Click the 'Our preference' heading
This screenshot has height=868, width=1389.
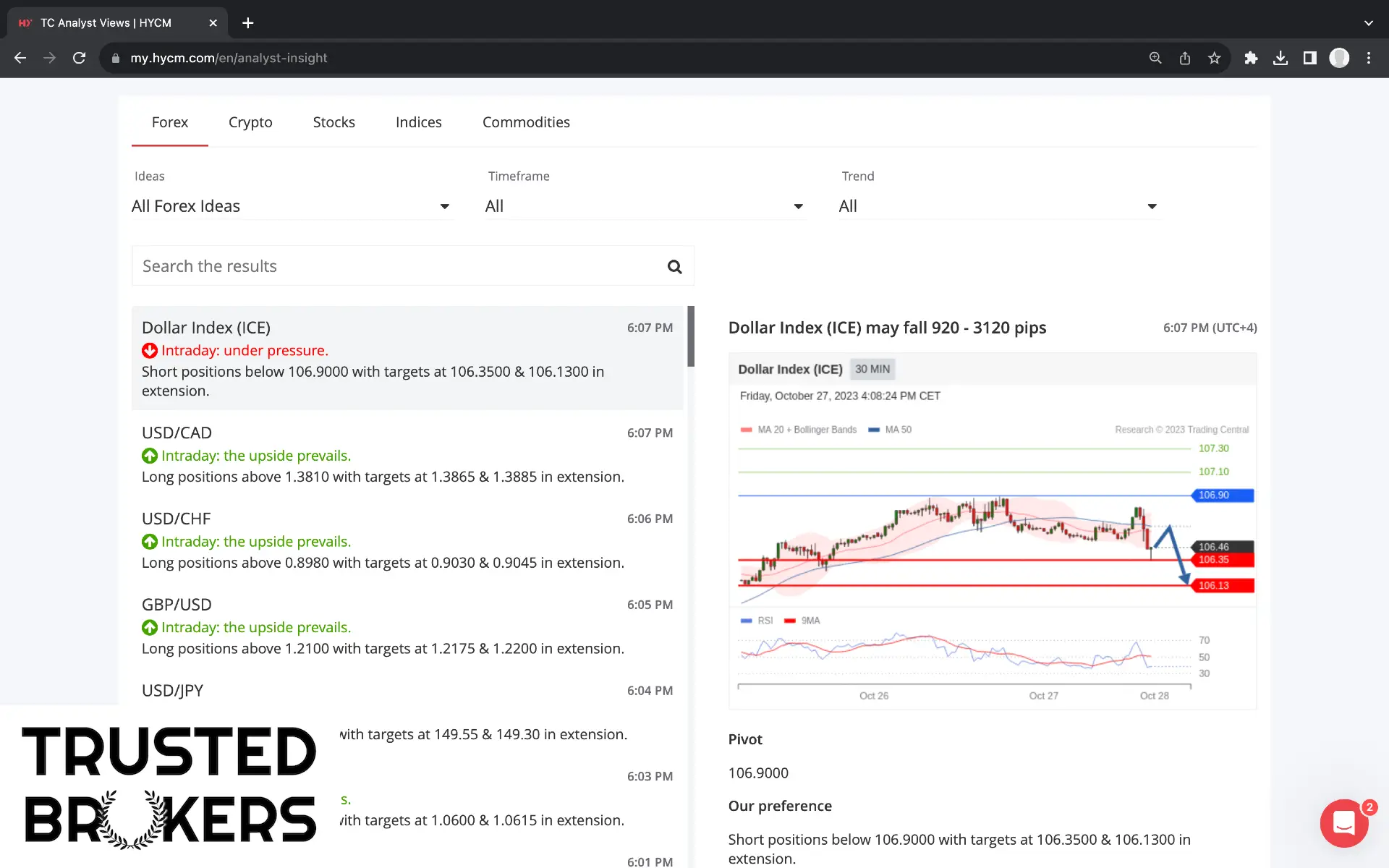tap(780, 806)
